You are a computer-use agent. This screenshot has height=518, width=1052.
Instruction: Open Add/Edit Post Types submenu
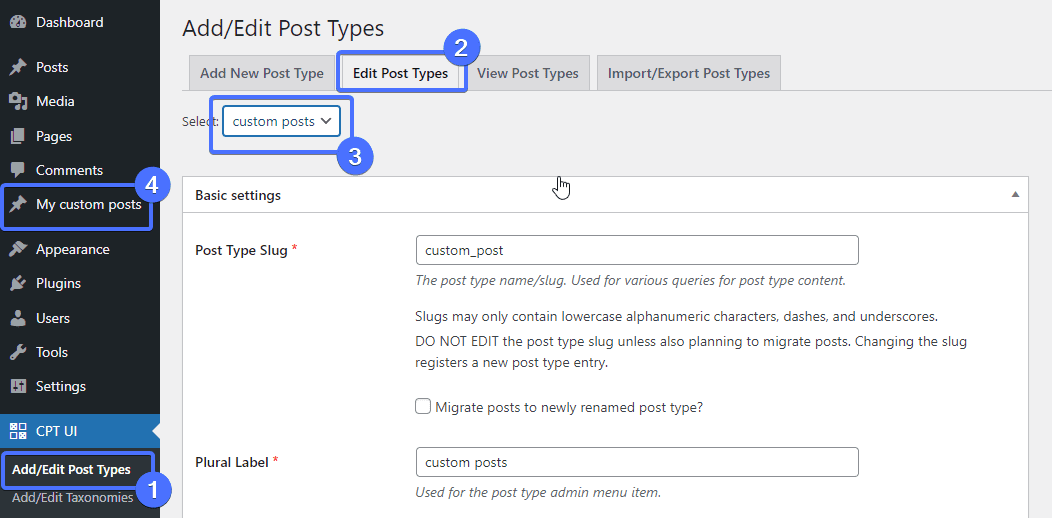click(71, 470)
